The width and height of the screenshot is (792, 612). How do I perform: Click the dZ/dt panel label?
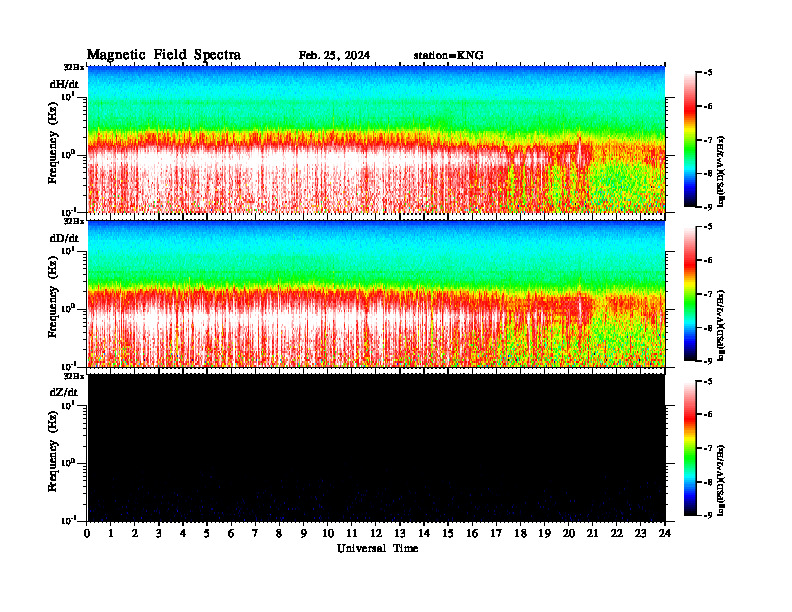pyautogui.click(x=64, y=392)
